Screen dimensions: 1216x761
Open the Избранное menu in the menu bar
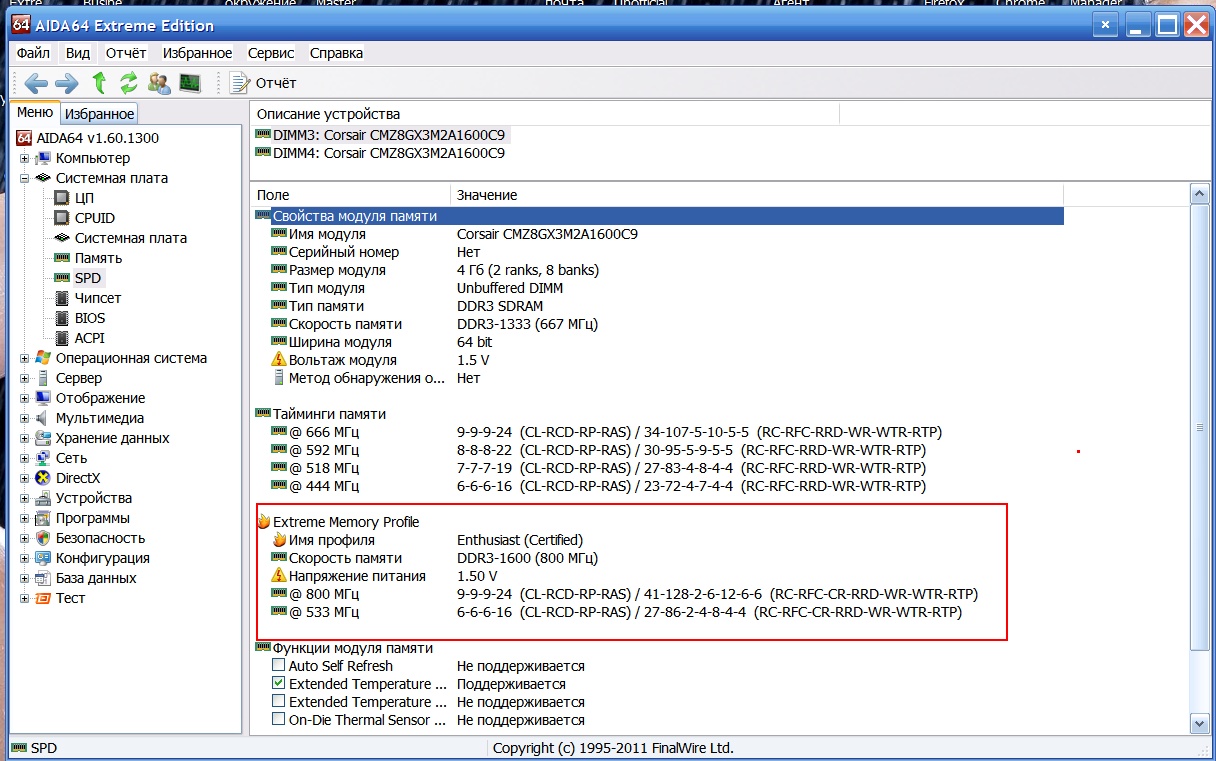[198, 53]
